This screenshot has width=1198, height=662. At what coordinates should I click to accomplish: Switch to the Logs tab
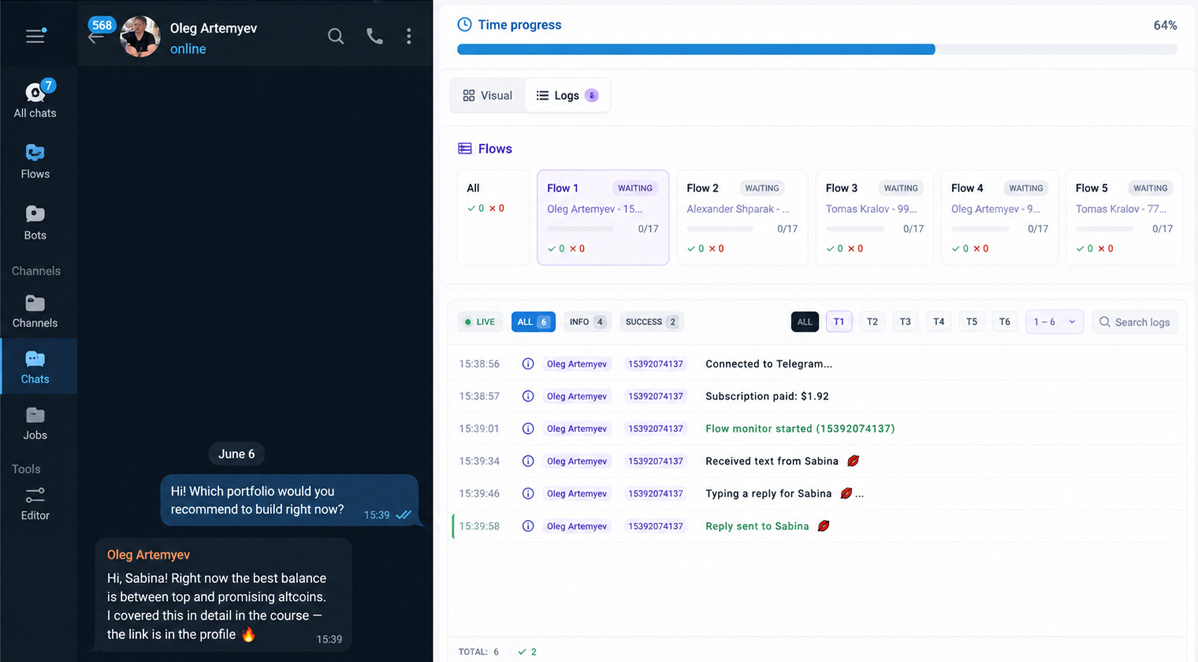[x=567, y=96]
